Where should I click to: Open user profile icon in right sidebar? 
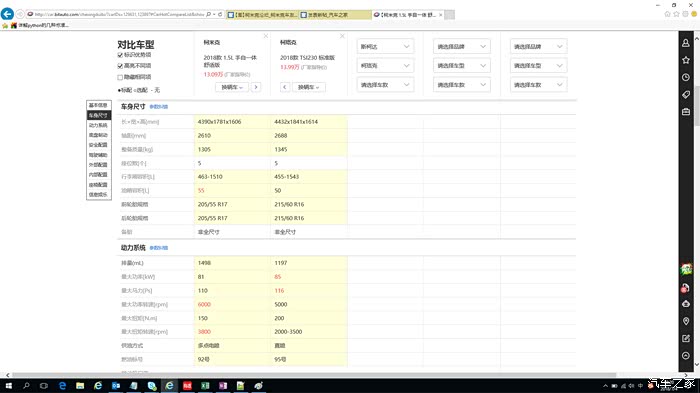[686, 43]
